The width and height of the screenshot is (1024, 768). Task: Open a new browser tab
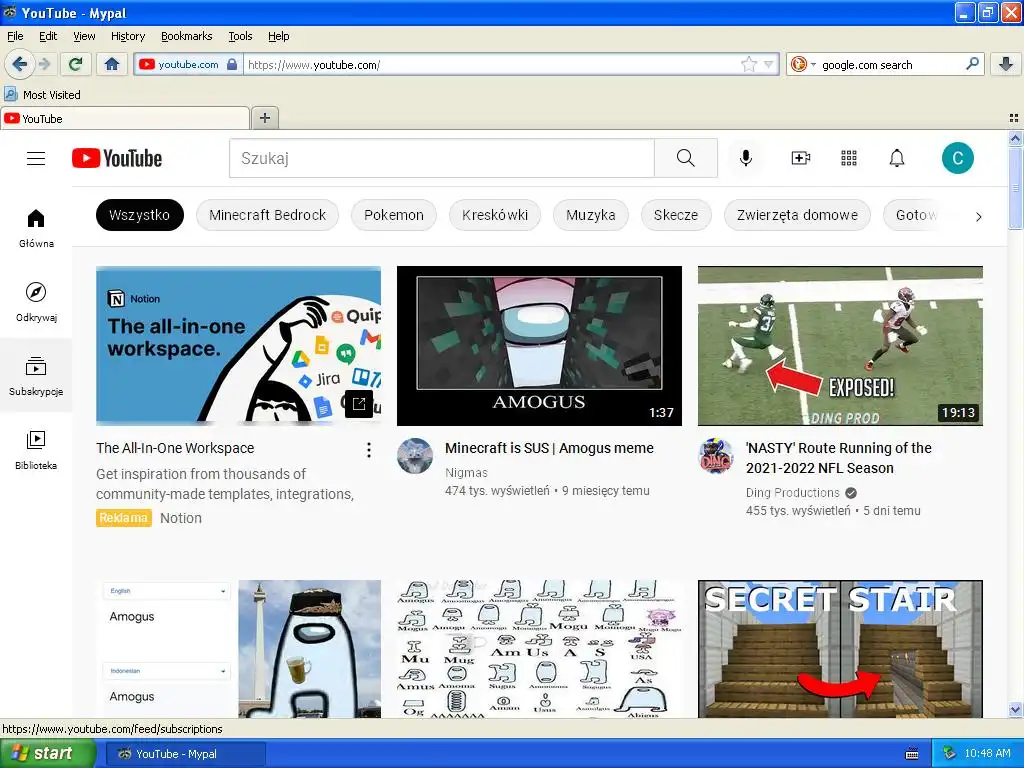click(x=264, y=118)
